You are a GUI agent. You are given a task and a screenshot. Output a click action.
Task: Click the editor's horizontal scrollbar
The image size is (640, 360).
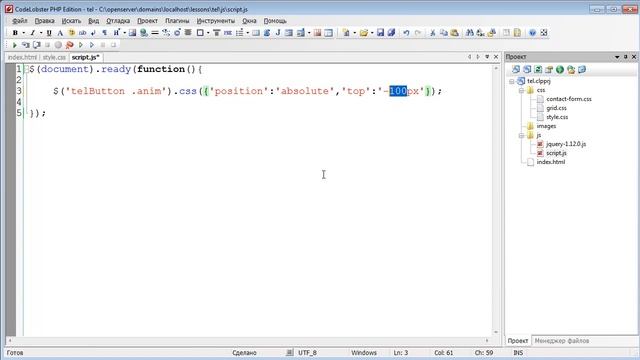coord(249,340)
